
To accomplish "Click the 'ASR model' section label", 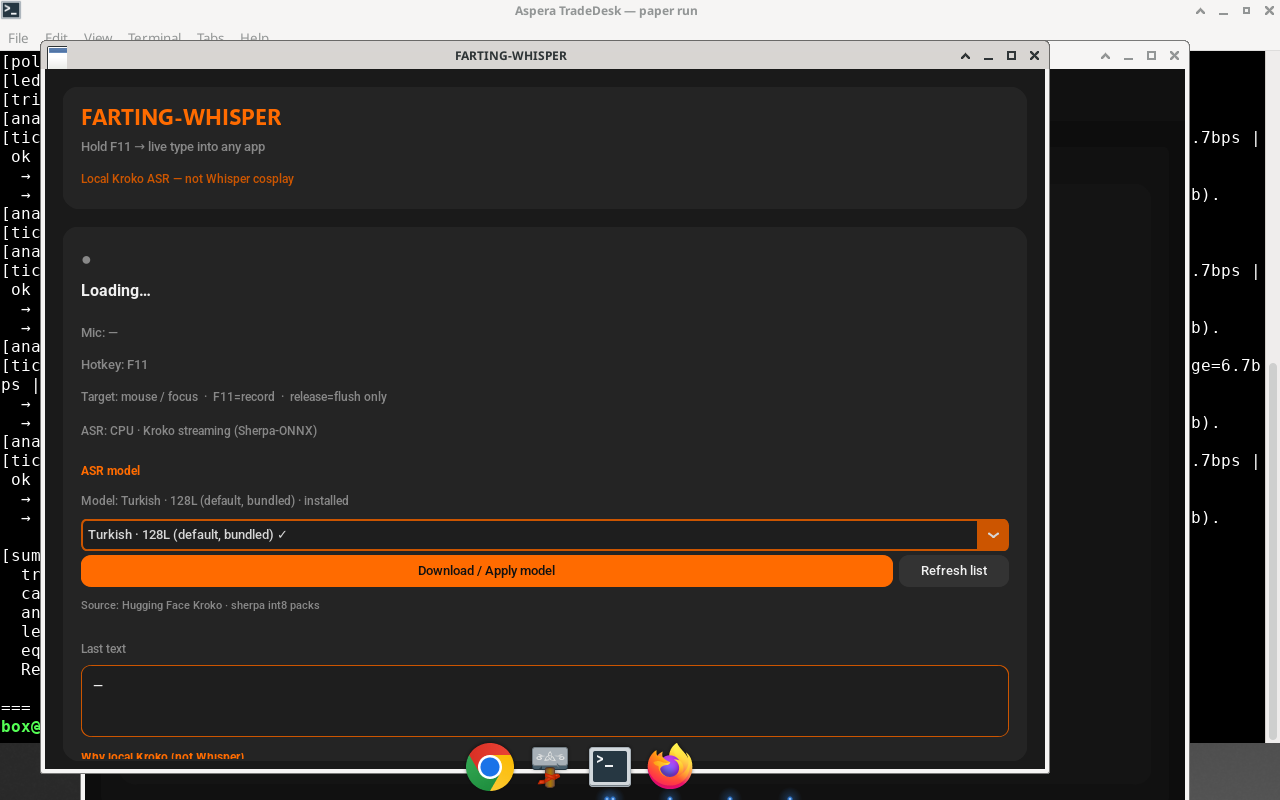I will click(x=110, y=471).
